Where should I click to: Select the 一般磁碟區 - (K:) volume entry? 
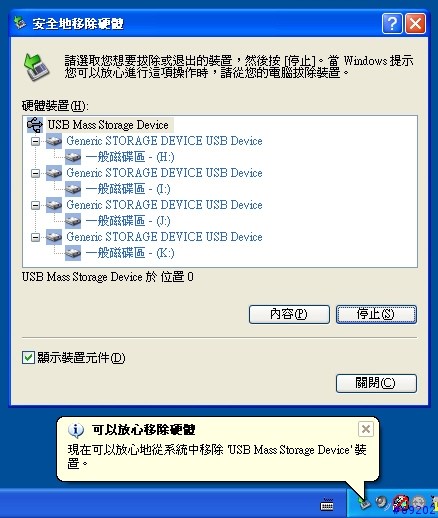[130, 253]
